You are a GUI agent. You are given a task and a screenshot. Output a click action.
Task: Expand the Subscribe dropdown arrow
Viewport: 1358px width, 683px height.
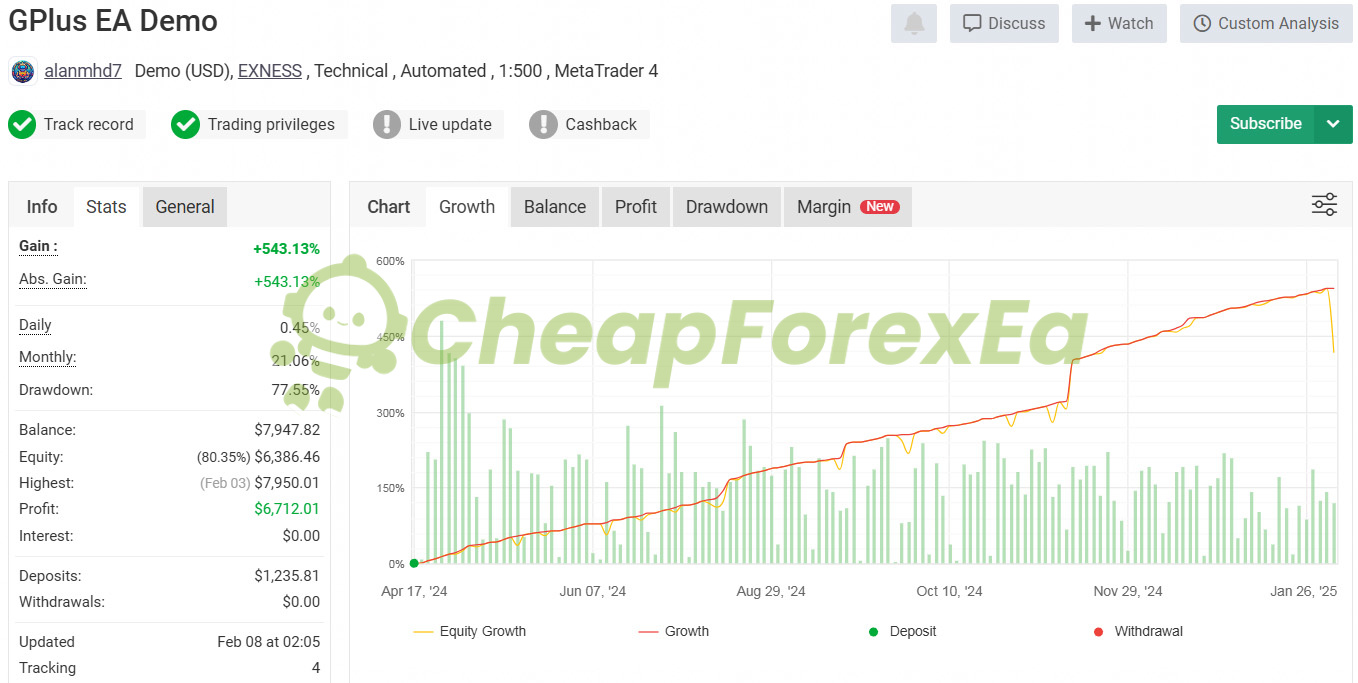click(1333, 124)
